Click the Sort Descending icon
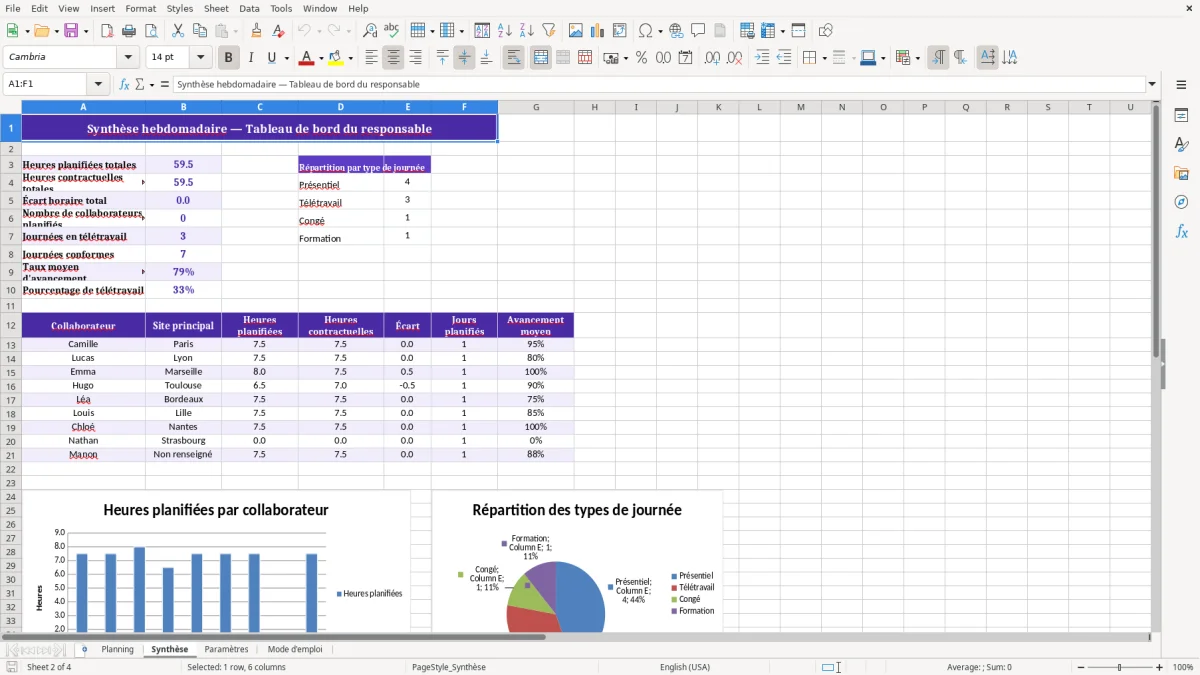 tap(527, 31)
